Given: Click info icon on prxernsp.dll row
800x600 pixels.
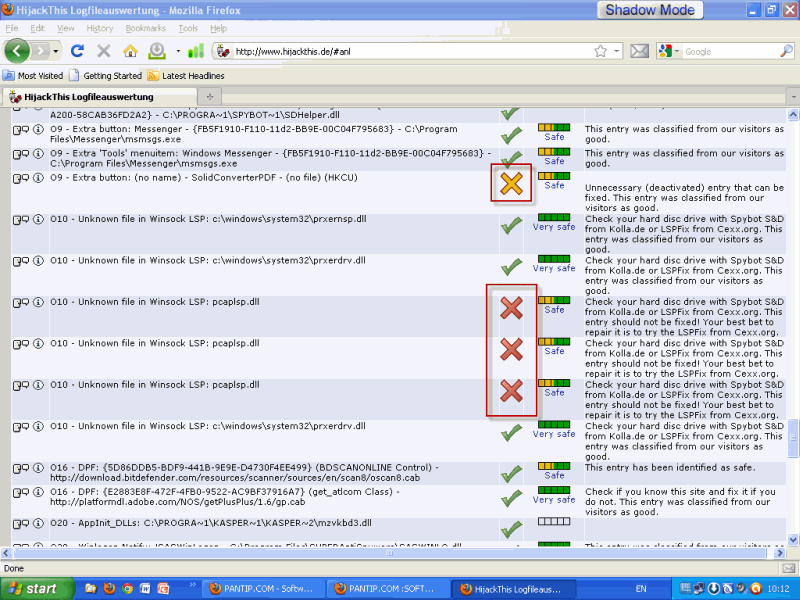Looking at the screenshot, I should click(38, 219).
